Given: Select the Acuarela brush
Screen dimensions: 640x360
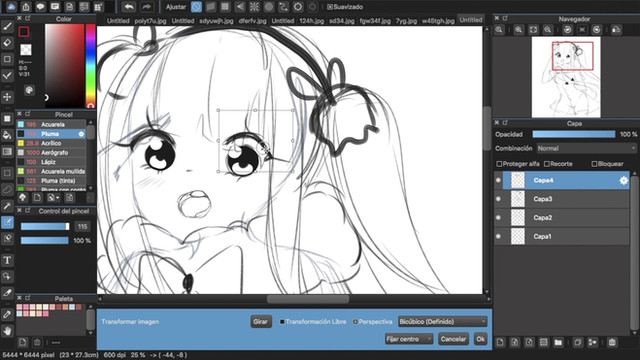Looking at the screenshot, I should tap(51, 124).
